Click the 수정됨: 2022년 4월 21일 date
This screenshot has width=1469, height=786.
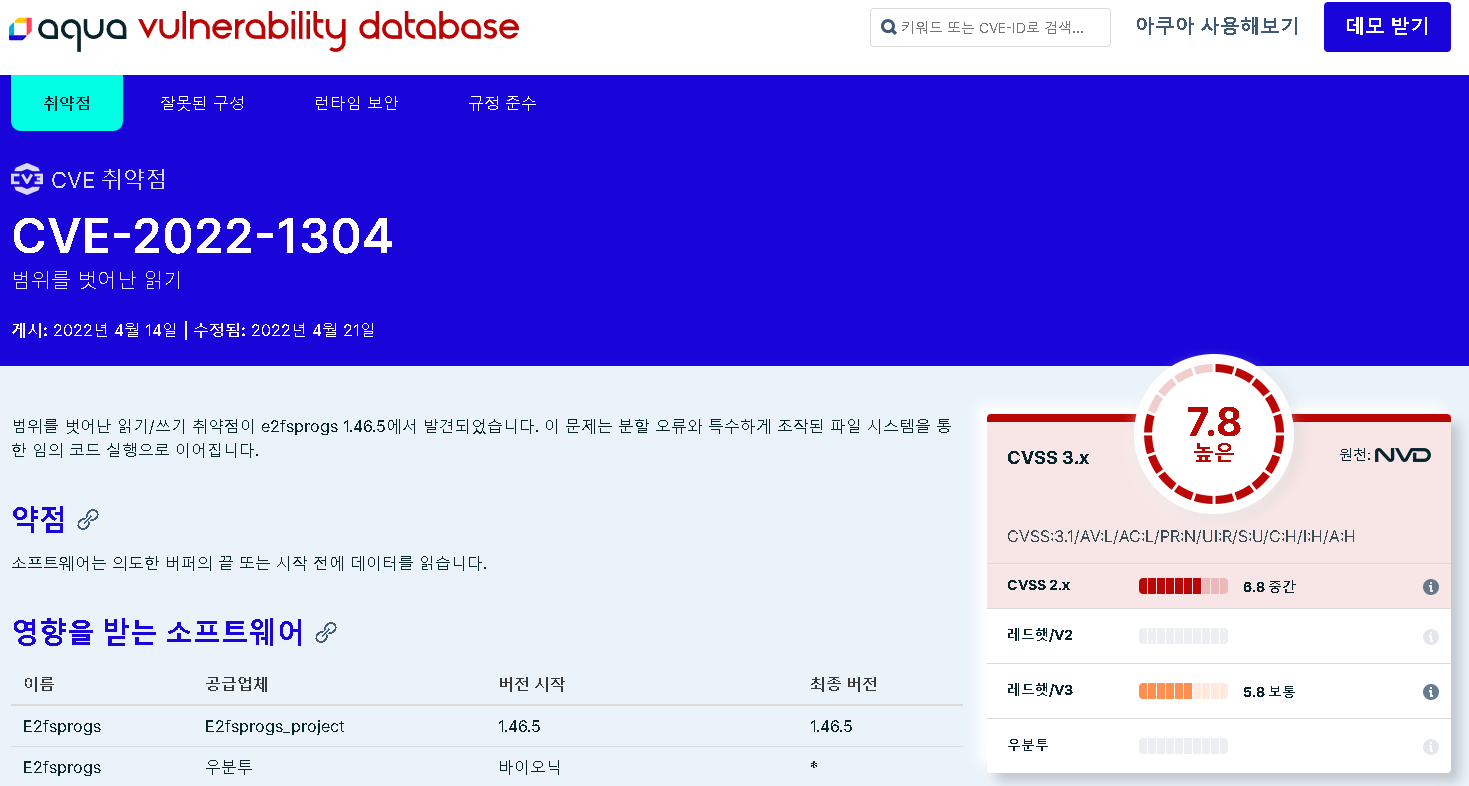tap(284, 330)
